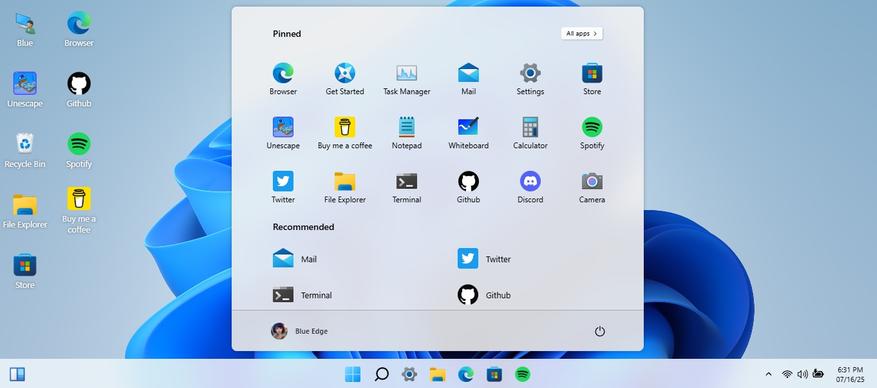Launch Unescape from the Pinned grid

click(283, 133)
